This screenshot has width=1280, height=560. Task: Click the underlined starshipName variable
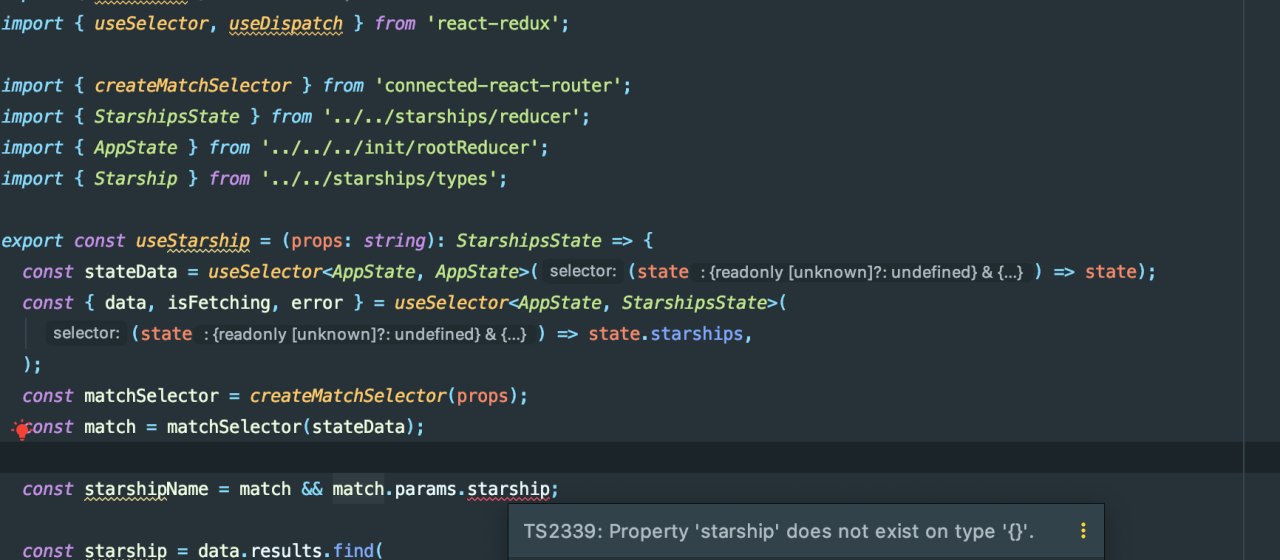(x=146, y=489)
